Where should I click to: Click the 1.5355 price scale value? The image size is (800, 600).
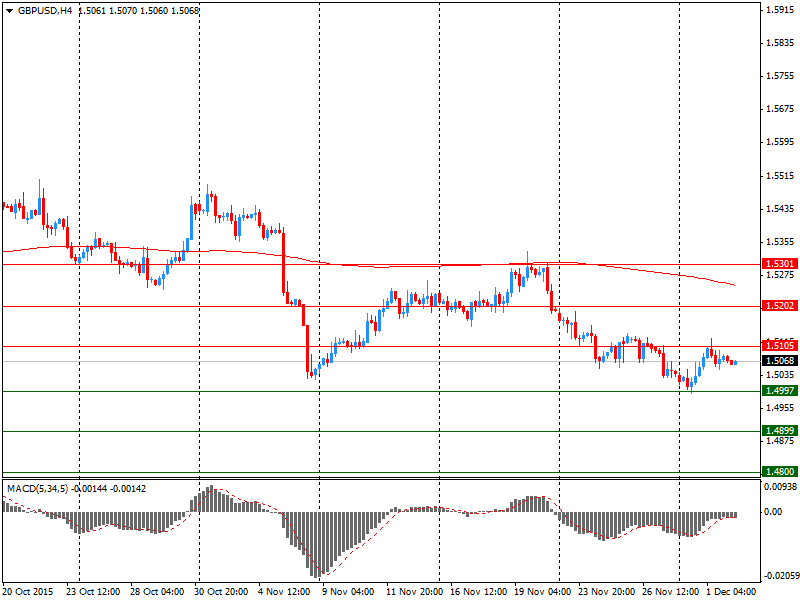(x=781, y=242)
